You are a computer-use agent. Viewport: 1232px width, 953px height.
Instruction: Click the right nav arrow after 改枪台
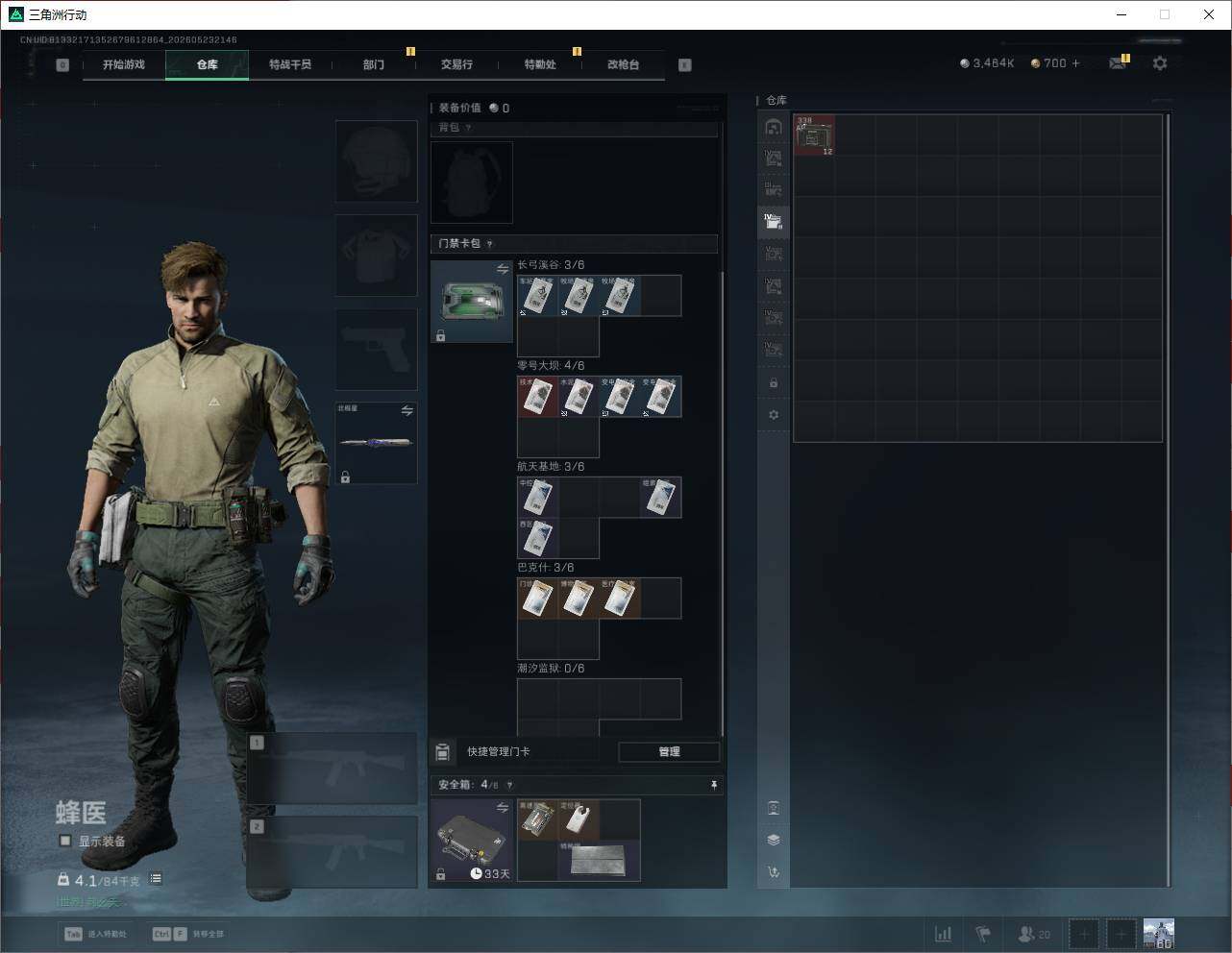pyautogui.click(x=685, y=65)
